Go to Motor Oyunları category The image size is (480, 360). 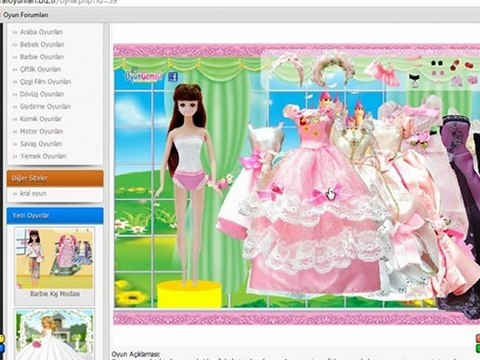click(41, 131)
